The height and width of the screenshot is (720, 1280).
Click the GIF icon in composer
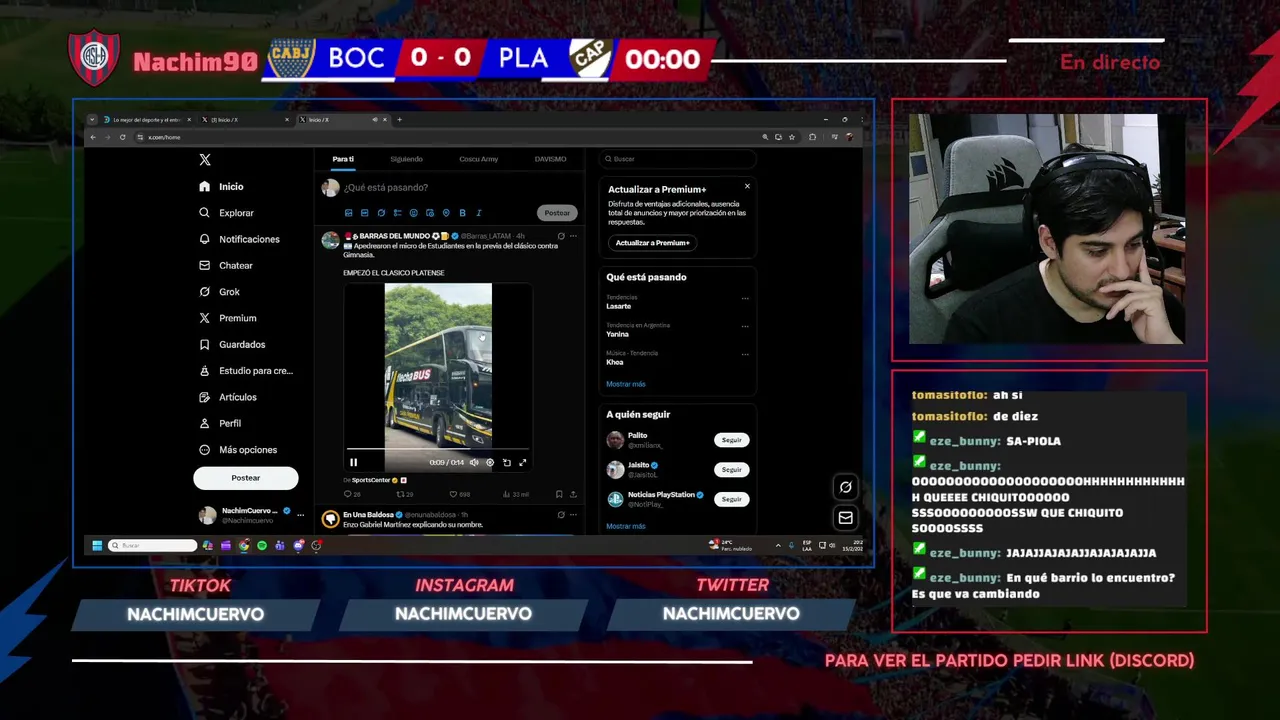(364, 213)
